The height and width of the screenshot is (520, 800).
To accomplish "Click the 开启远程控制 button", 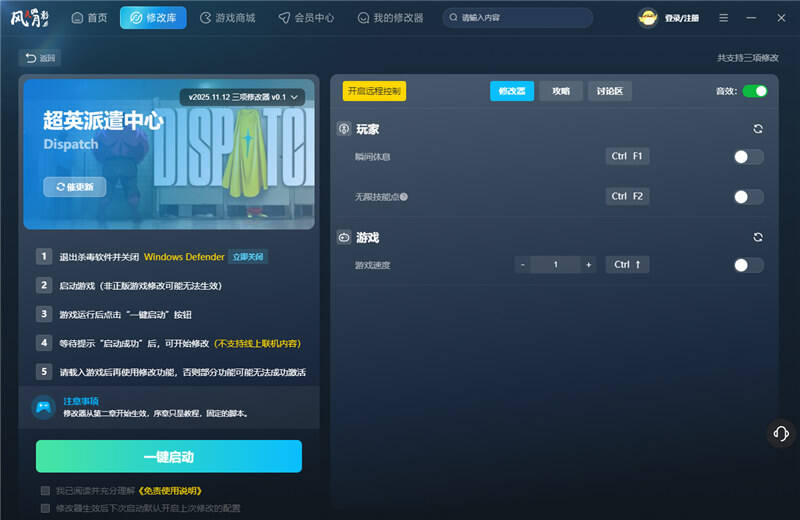I will (374, 91).
